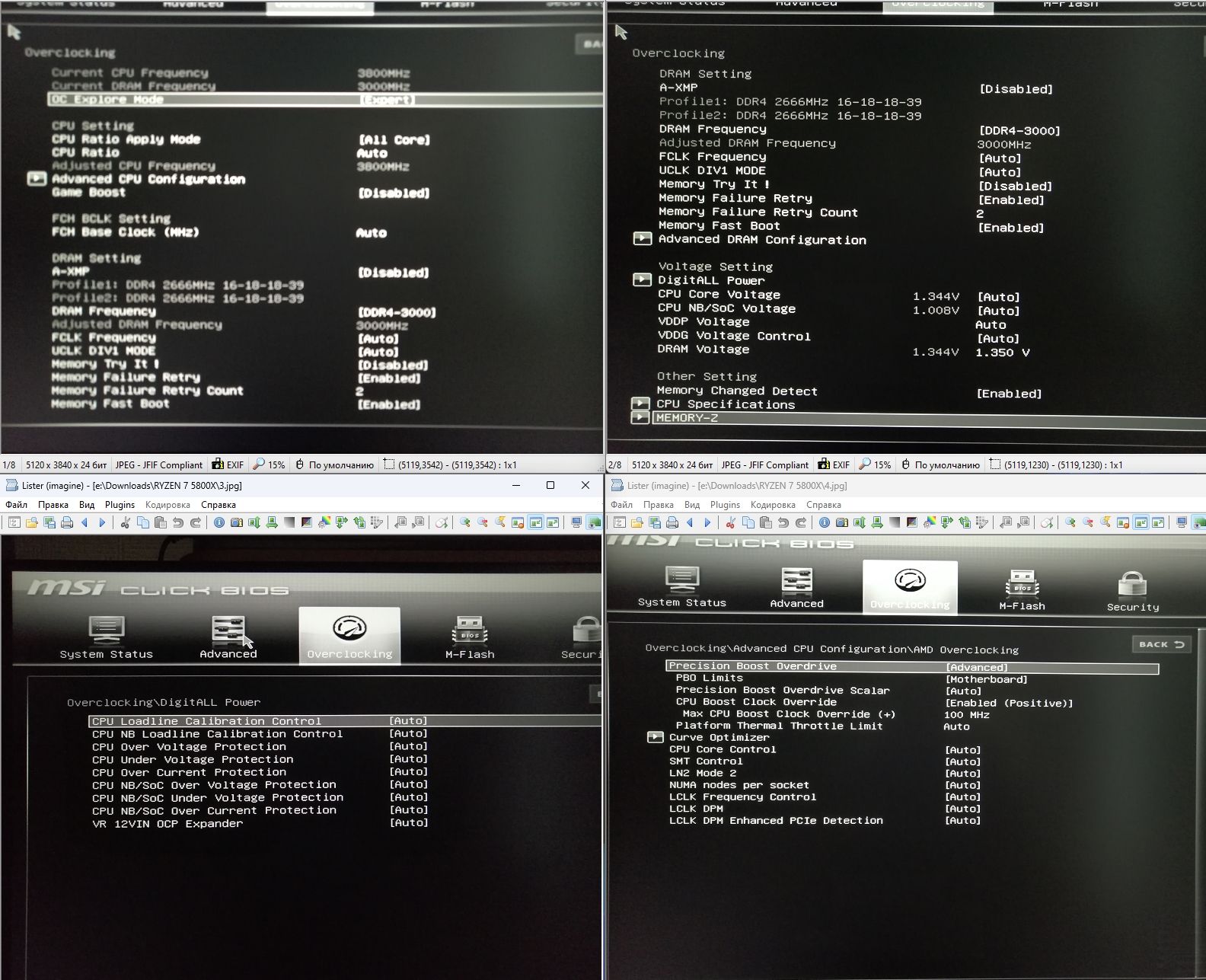Expand the Curve Optimizer submenu arrow

coord(656,737)
